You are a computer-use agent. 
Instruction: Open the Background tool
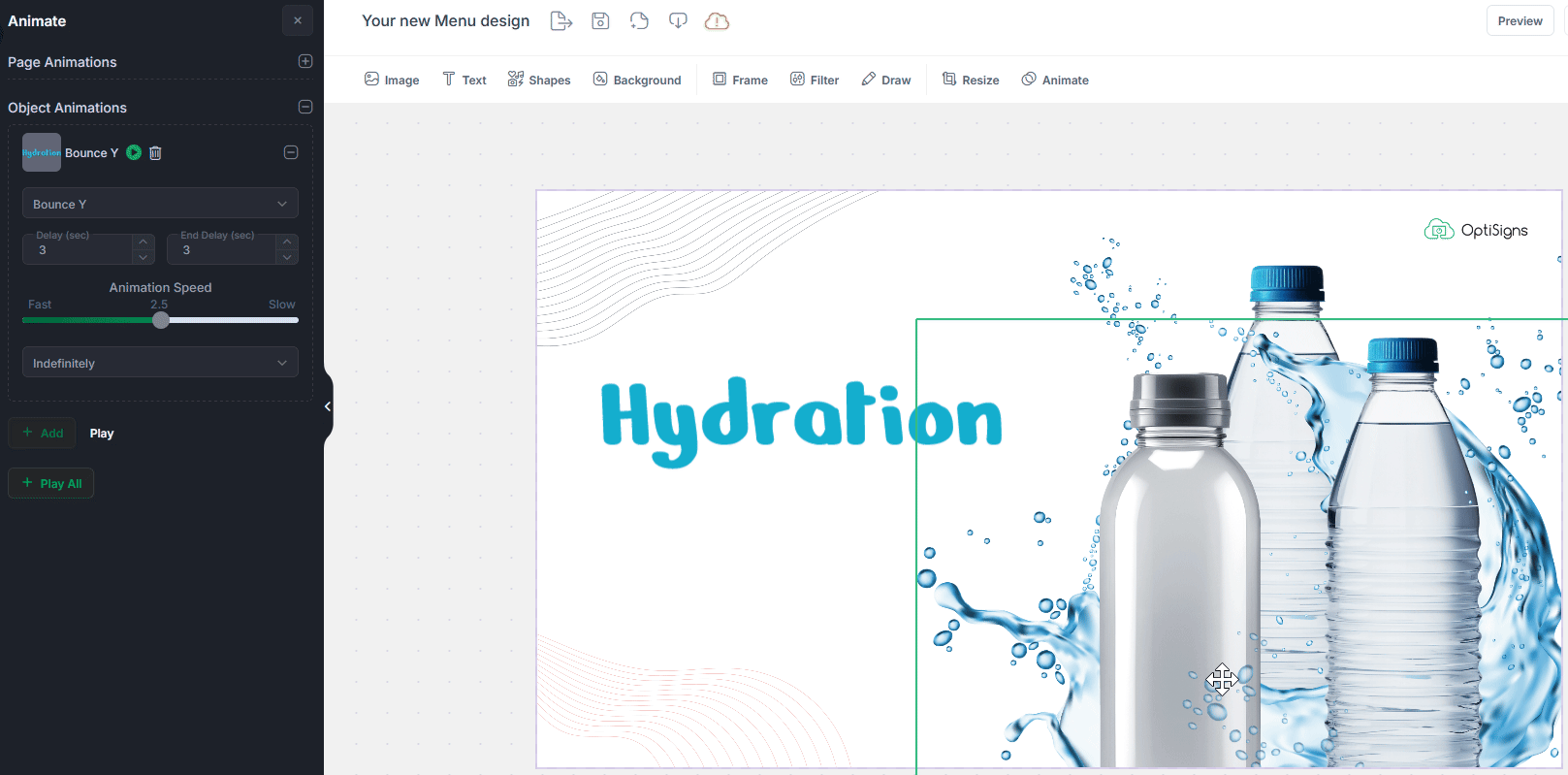click(637, 80)
